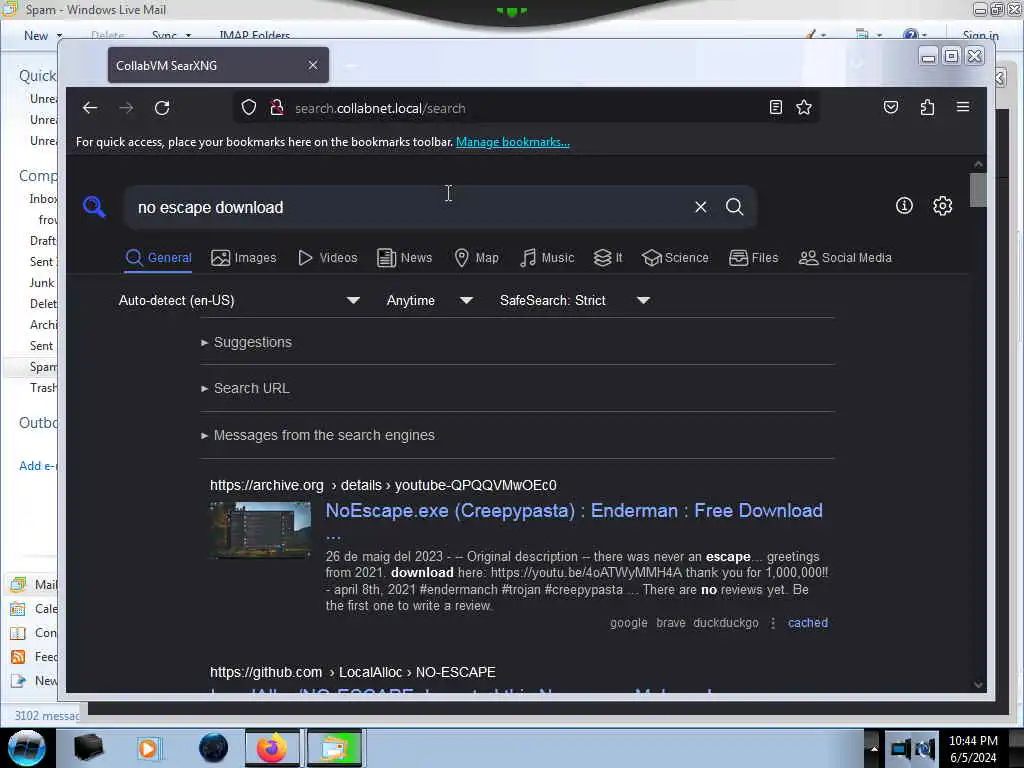Click the insecure connection padlock icon

tap(277, 108)
